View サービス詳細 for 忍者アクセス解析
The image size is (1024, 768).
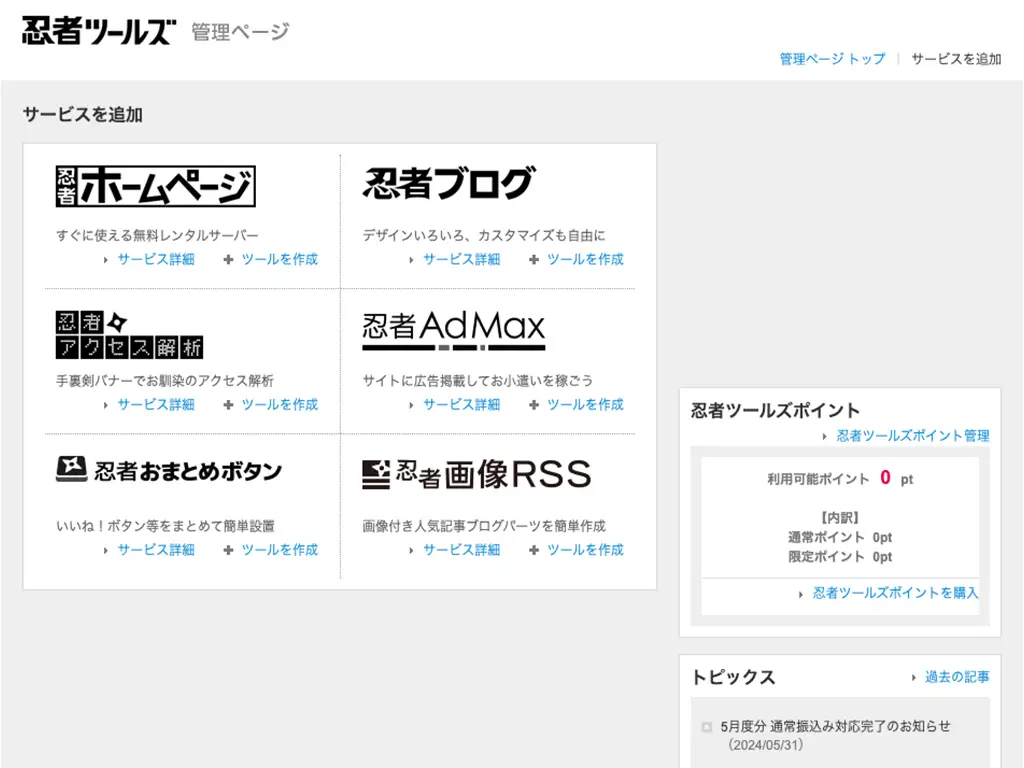(155, 405)
